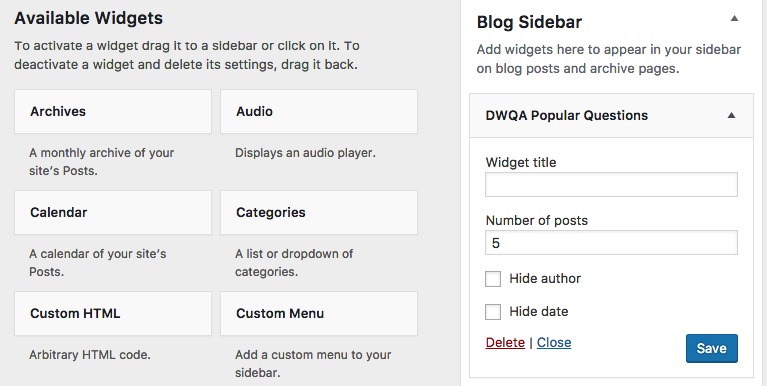Click the Number of posts field

(611, 243)
